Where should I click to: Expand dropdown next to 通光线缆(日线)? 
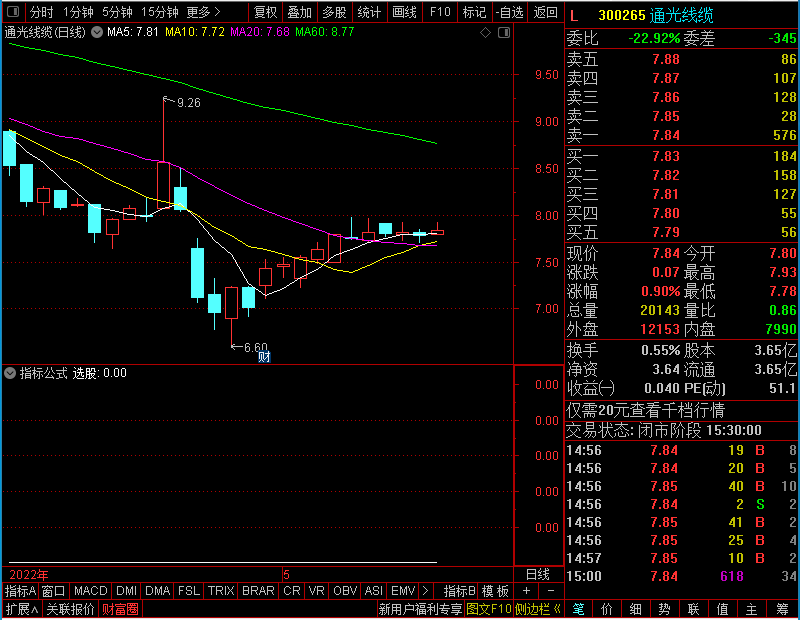tap(96, 32)
